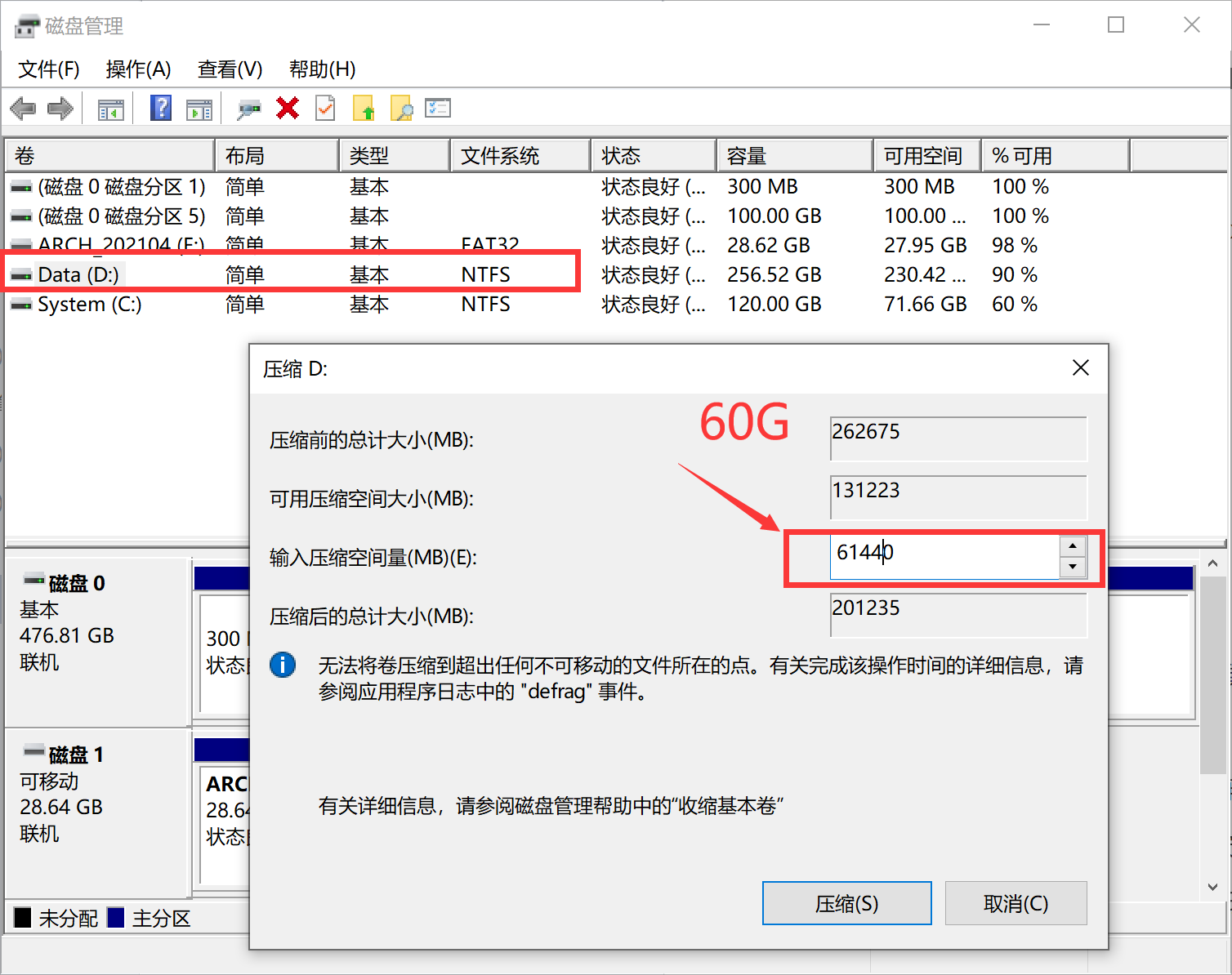Click the 60 % available cell
1232x975 pixels.
[x=1015, y=305]
